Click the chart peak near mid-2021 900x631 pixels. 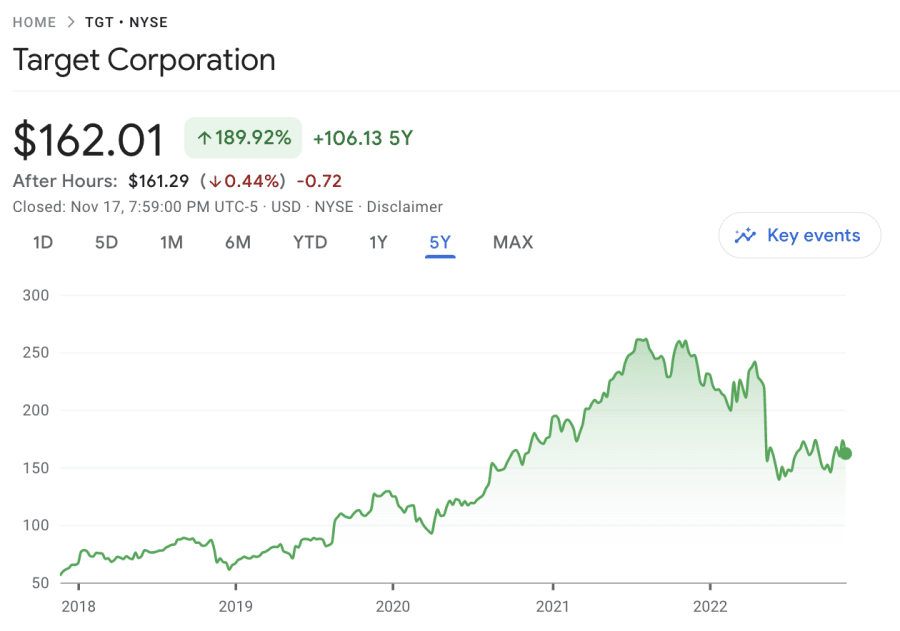point(641,341)
